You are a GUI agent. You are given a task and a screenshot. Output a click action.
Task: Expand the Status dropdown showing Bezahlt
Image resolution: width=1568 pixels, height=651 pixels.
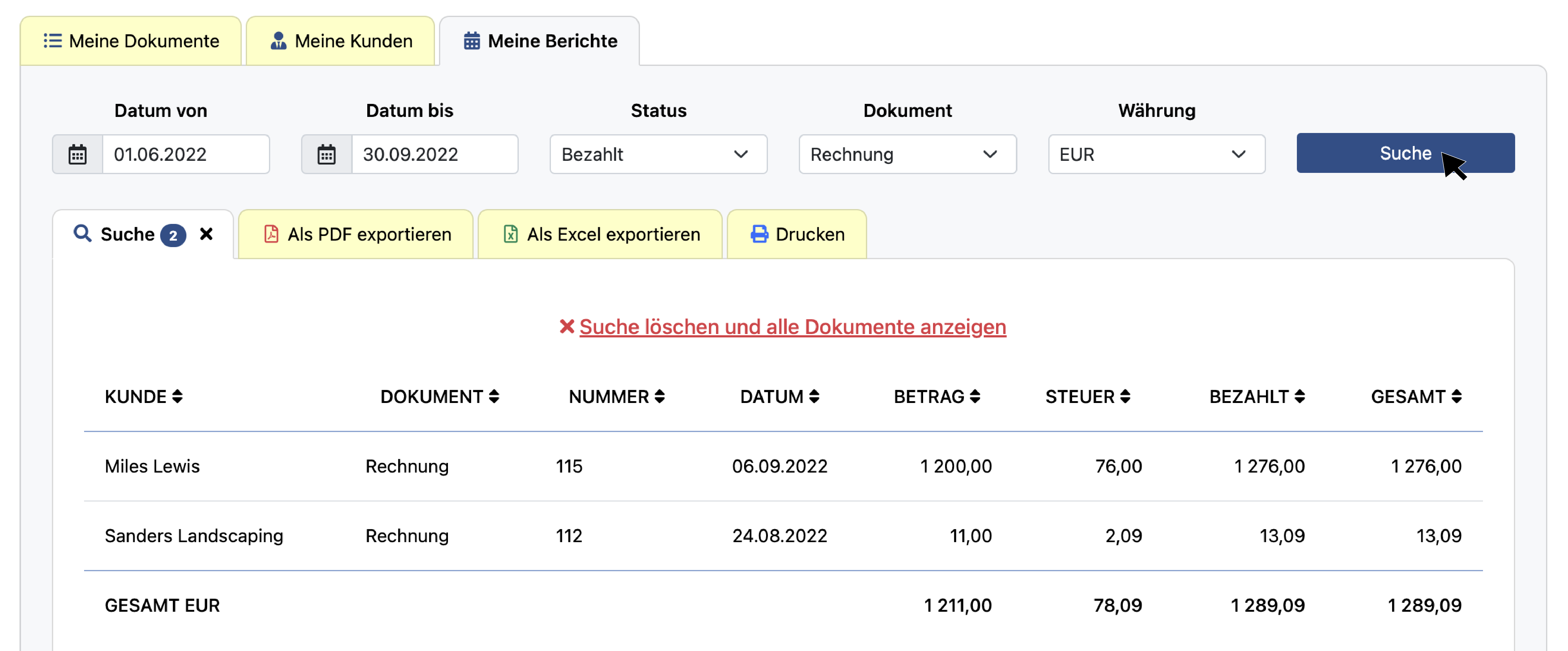point(658,154)
